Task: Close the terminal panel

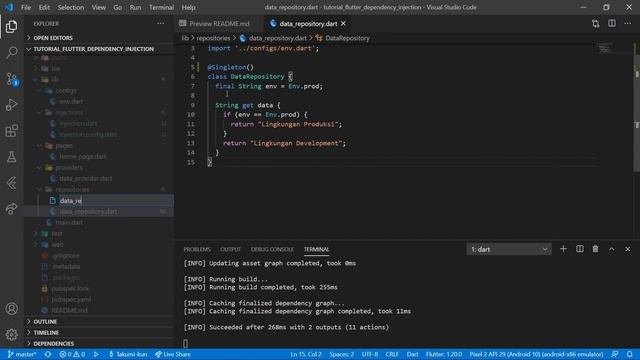Action: coord(628,249)
